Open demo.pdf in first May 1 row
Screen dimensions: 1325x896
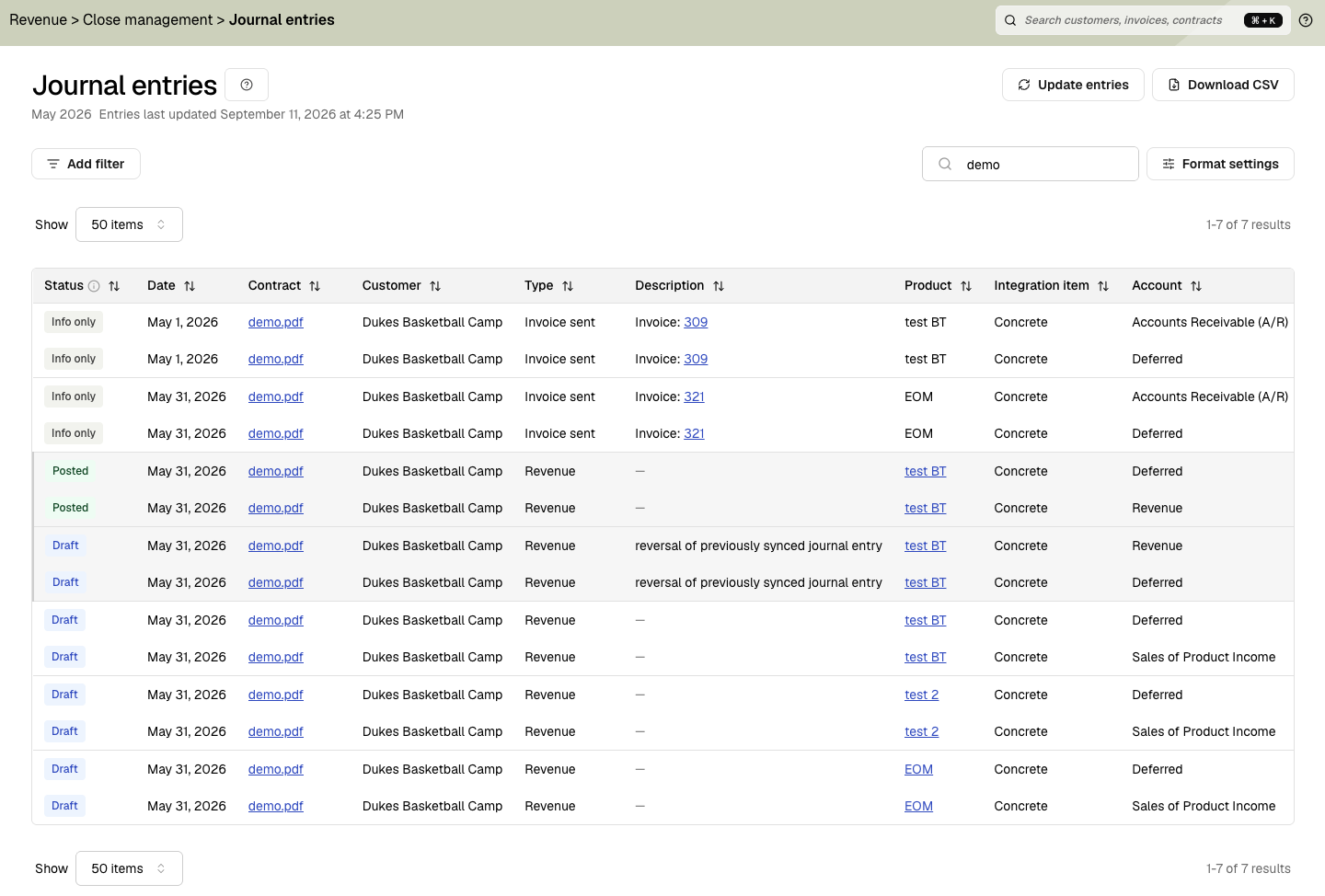(276, 322)
